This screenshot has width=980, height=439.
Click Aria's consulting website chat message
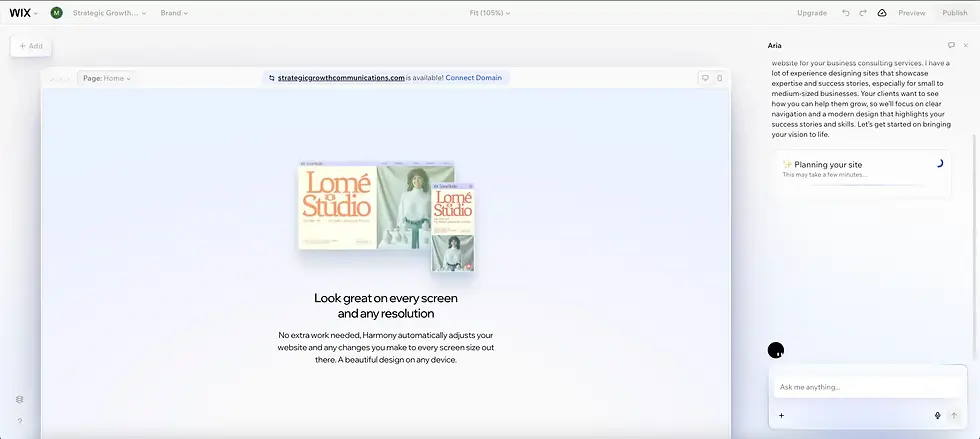point(861,98)
